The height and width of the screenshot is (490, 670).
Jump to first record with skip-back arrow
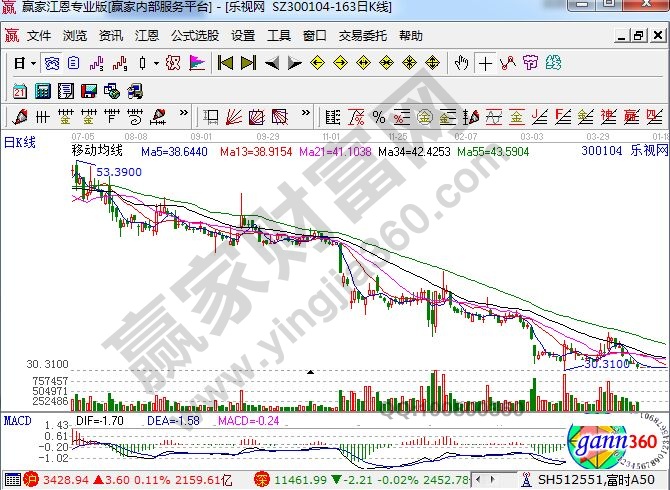point(225,63)
